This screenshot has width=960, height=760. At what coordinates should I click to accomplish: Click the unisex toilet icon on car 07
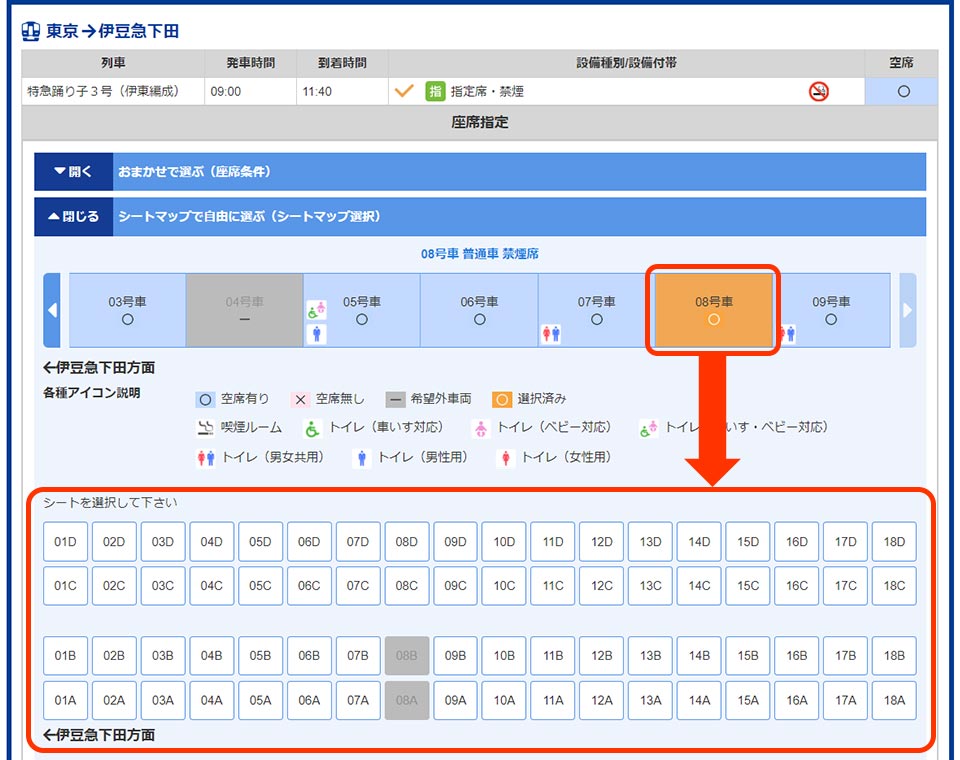(551, 334)
